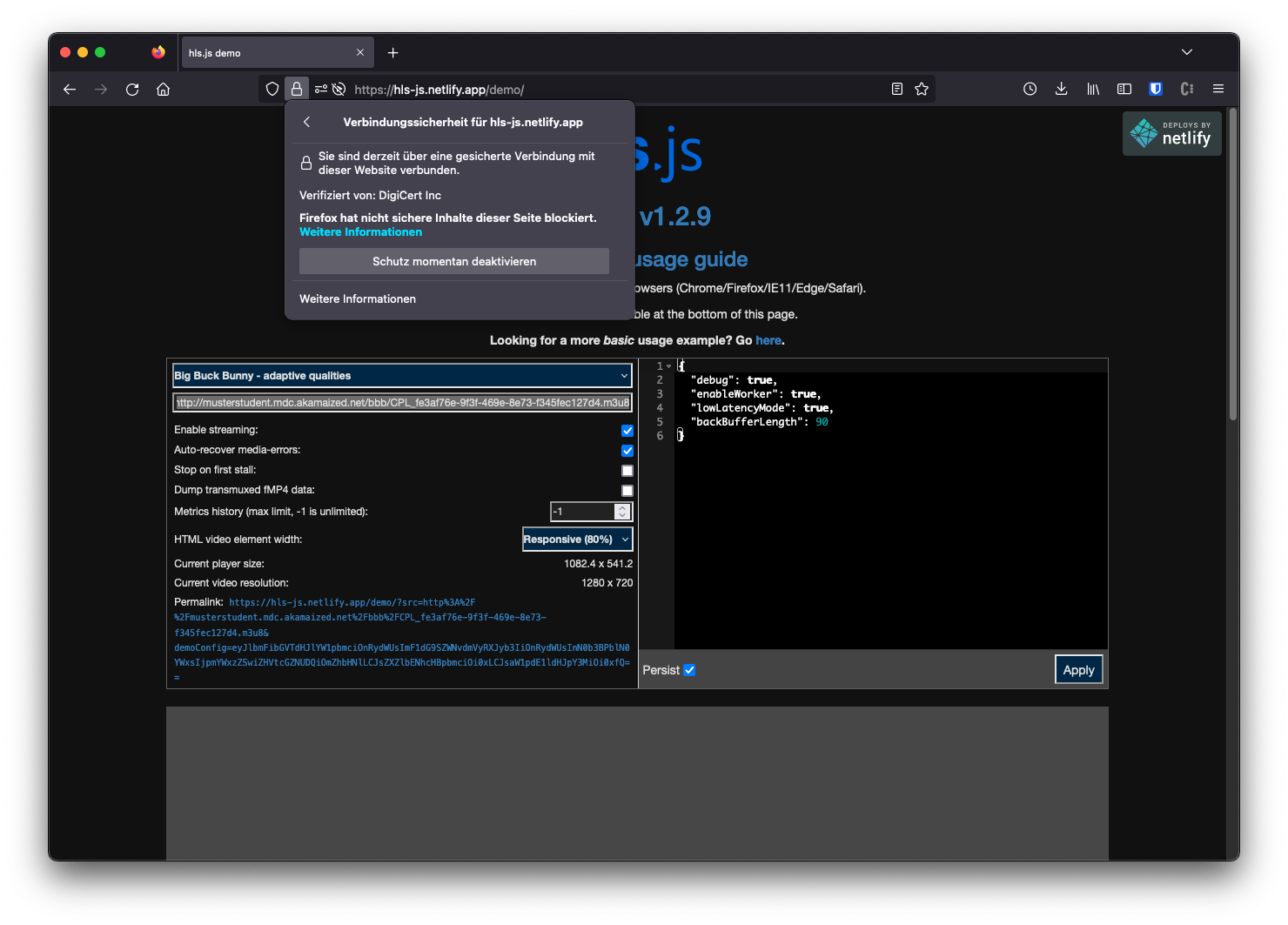Increment the metrics history stepper

click(622, 507)
